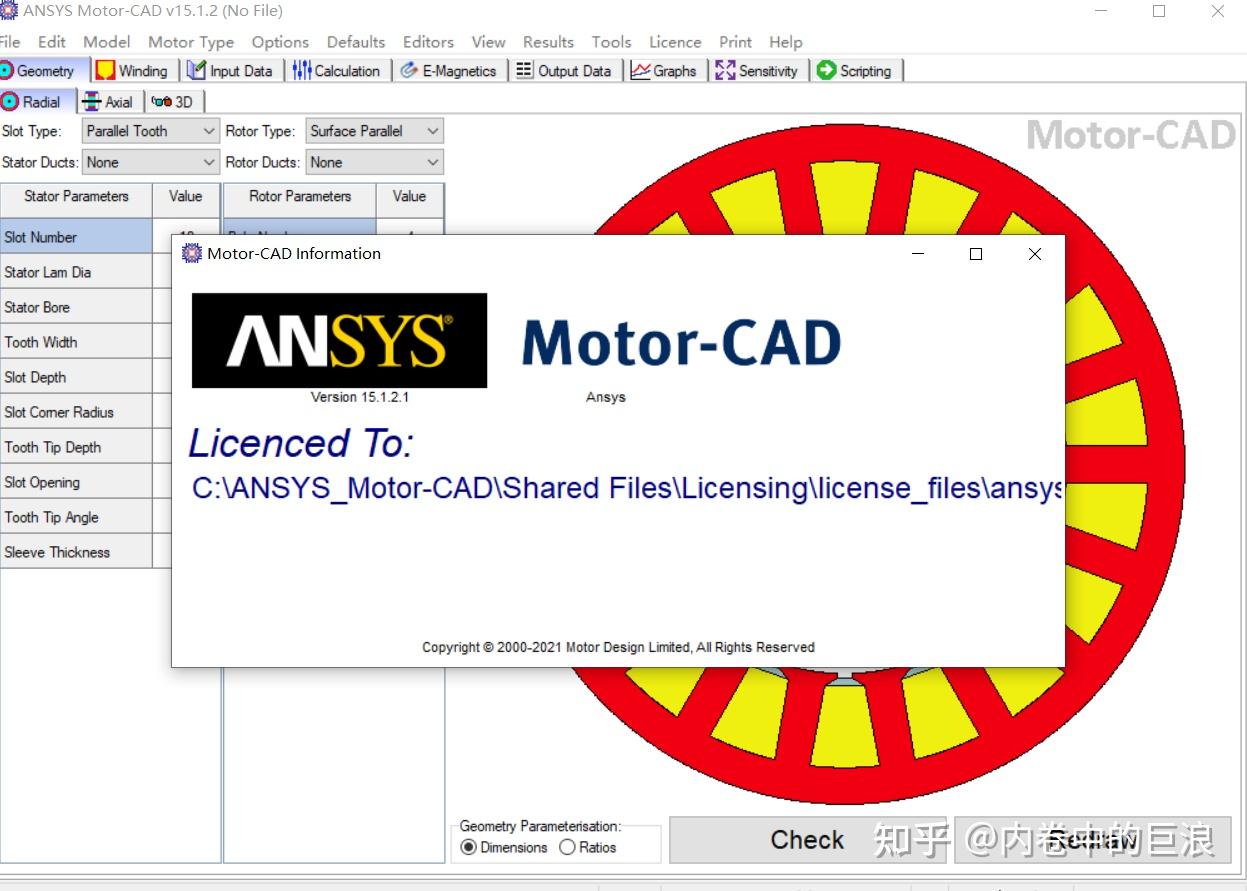1247x891 pixels.
Task: Switch to the Axial view tab
Action: click(108, 101)
